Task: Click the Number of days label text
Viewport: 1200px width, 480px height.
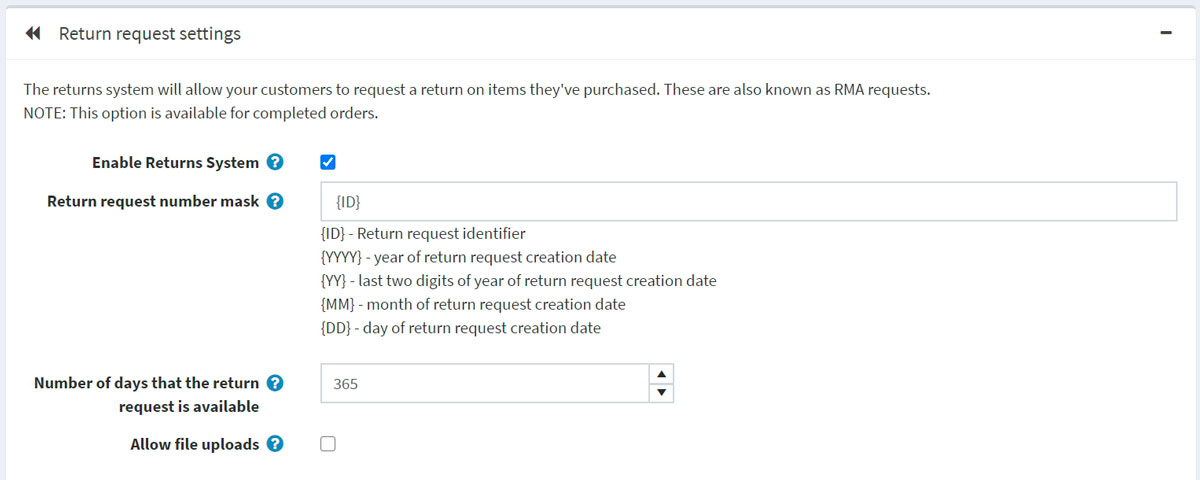Action: point(146,383)
